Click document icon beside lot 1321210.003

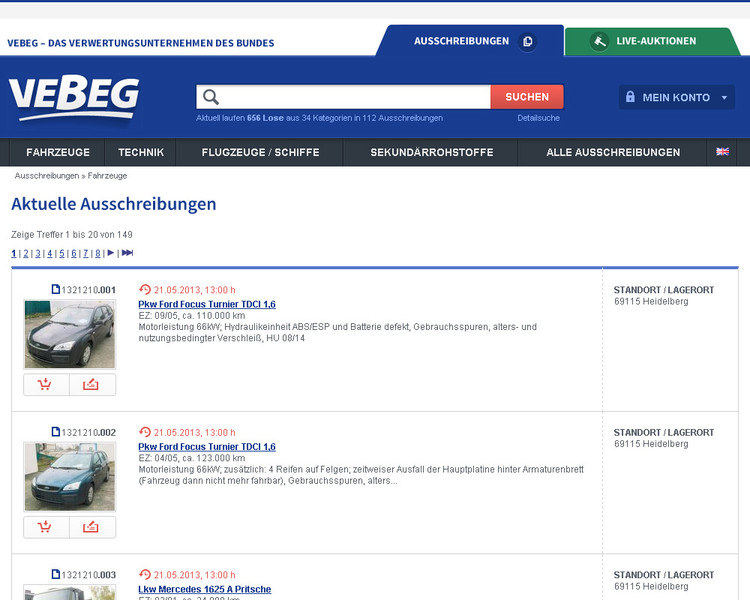(x=55, y=574)
